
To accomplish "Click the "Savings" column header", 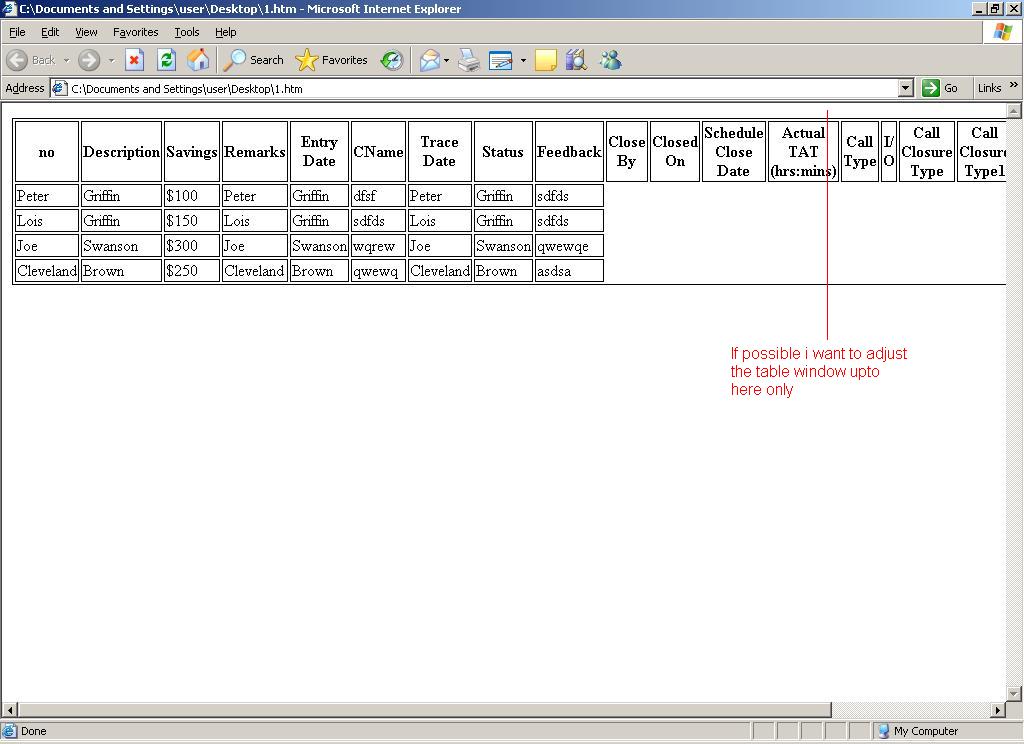I will point(191,152).
